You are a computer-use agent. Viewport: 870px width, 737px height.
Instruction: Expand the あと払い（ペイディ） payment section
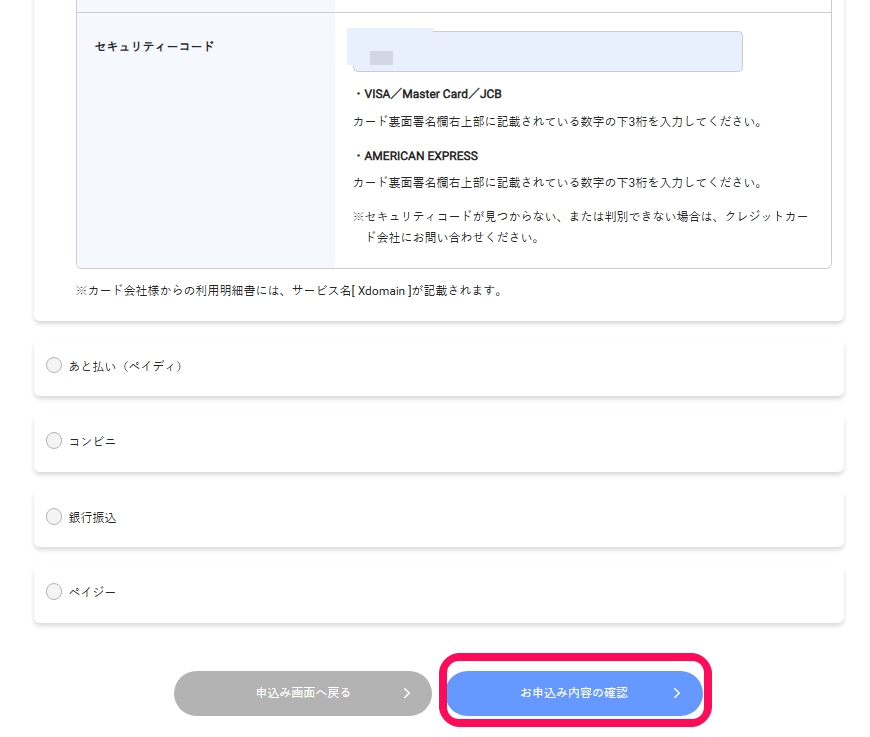tap(438, 366)
